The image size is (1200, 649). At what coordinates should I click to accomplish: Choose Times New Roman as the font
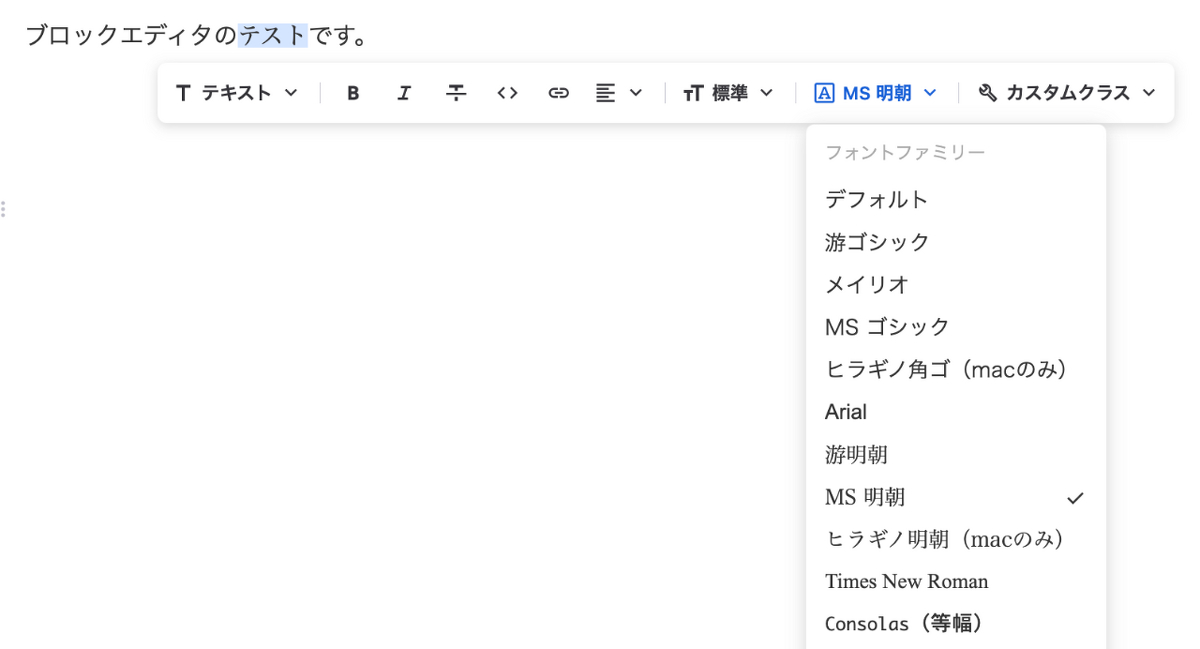click(905, 581)
